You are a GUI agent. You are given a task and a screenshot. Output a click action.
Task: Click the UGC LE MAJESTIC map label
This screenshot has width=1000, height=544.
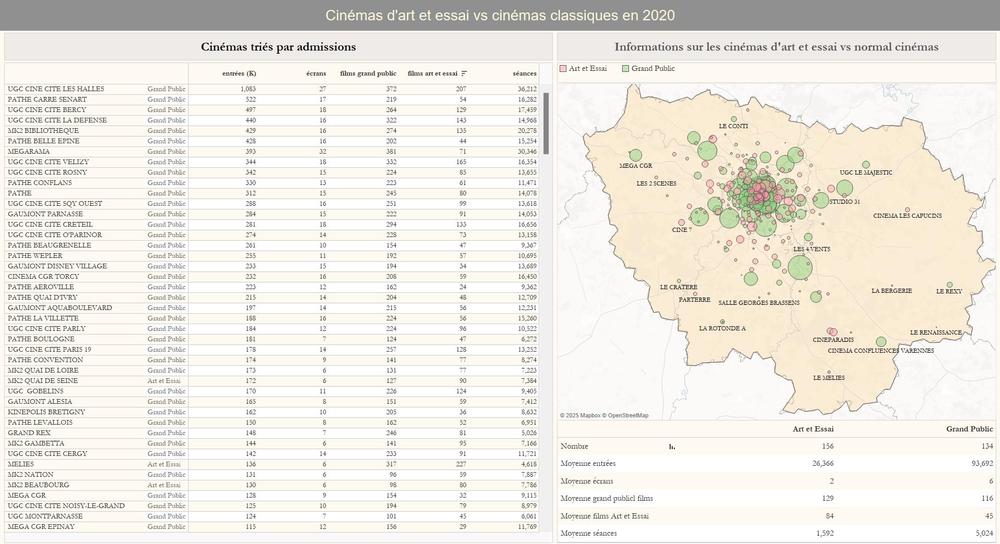[x=866, y=173]
